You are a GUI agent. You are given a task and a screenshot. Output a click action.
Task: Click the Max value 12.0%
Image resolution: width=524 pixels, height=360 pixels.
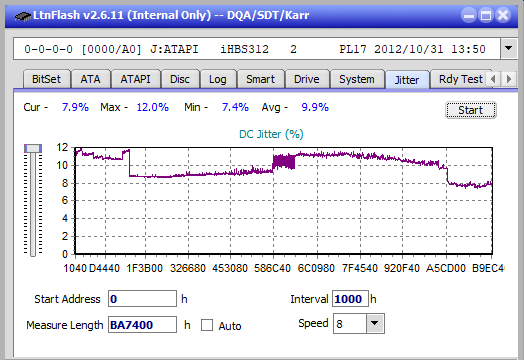[x=152, y=107]
